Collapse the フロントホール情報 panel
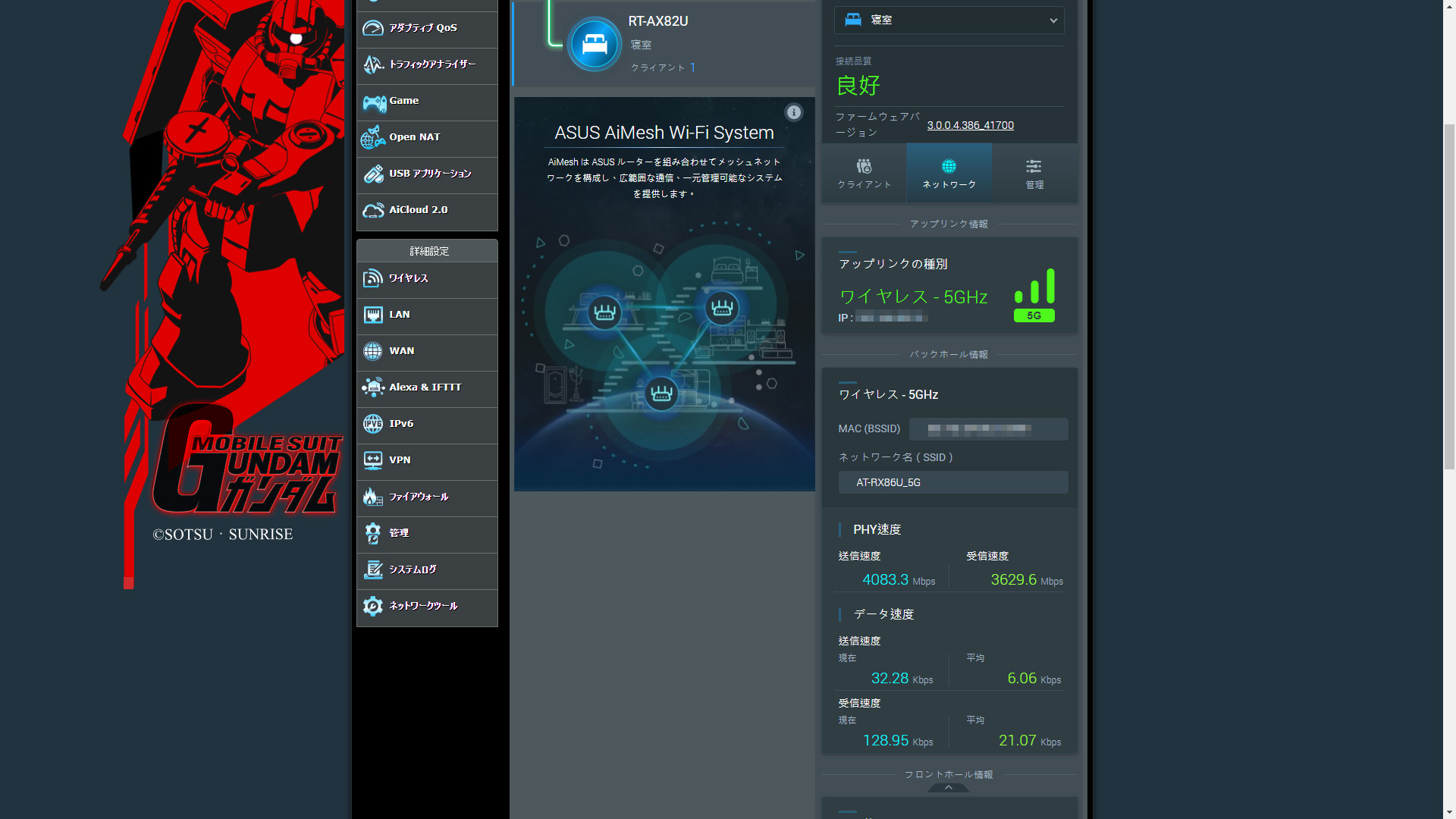This screenshot has width=1456, height=819. coord(949,787)
